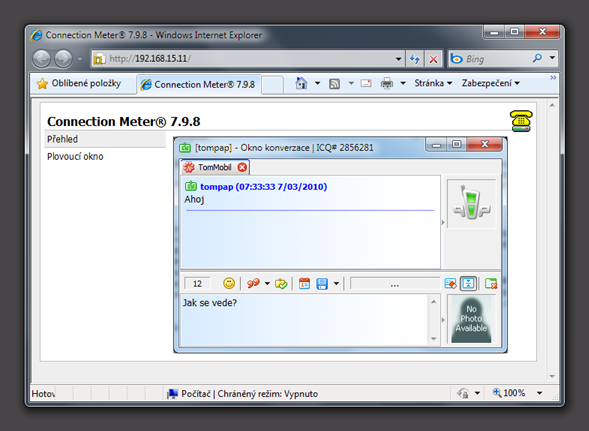Click the ICQ flower icon on TomMobil tab
The image size is (589, 431).
189,167
